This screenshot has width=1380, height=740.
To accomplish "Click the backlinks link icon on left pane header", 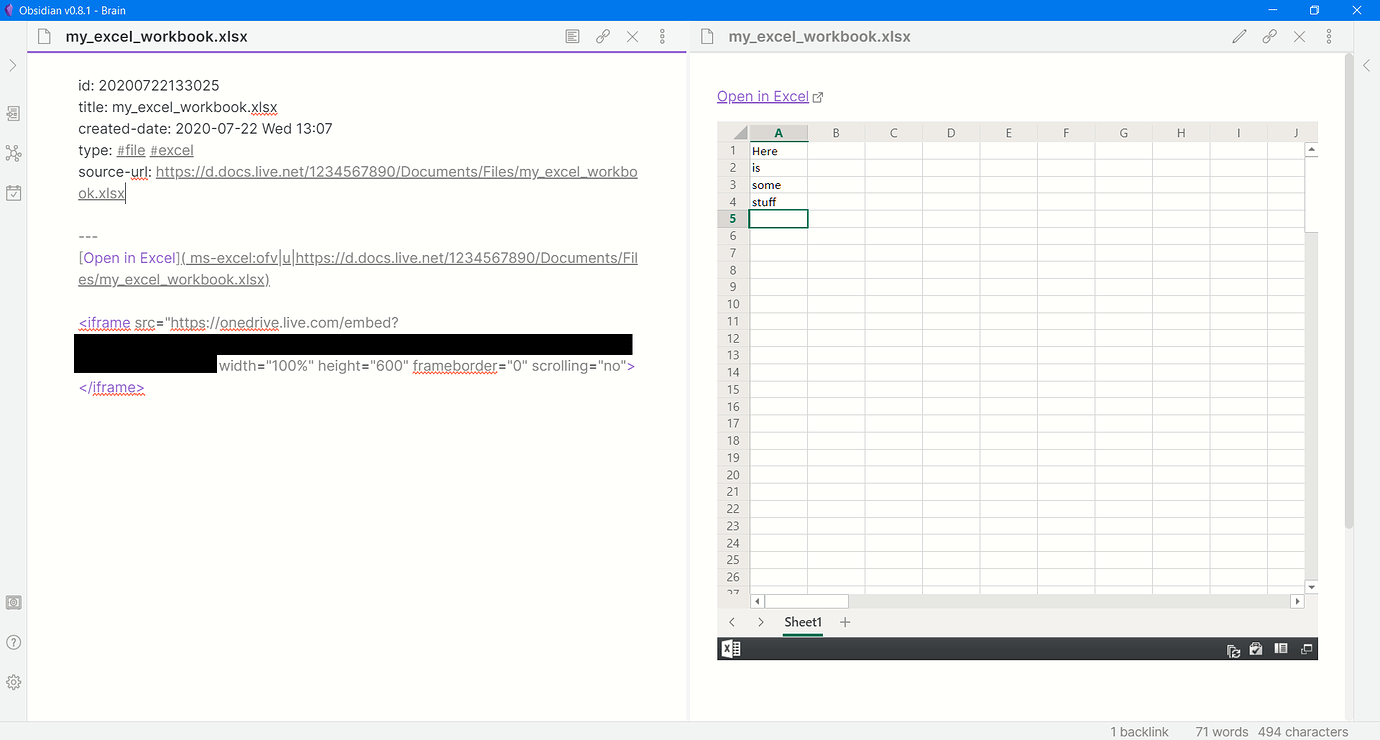I will pos(602,36).
